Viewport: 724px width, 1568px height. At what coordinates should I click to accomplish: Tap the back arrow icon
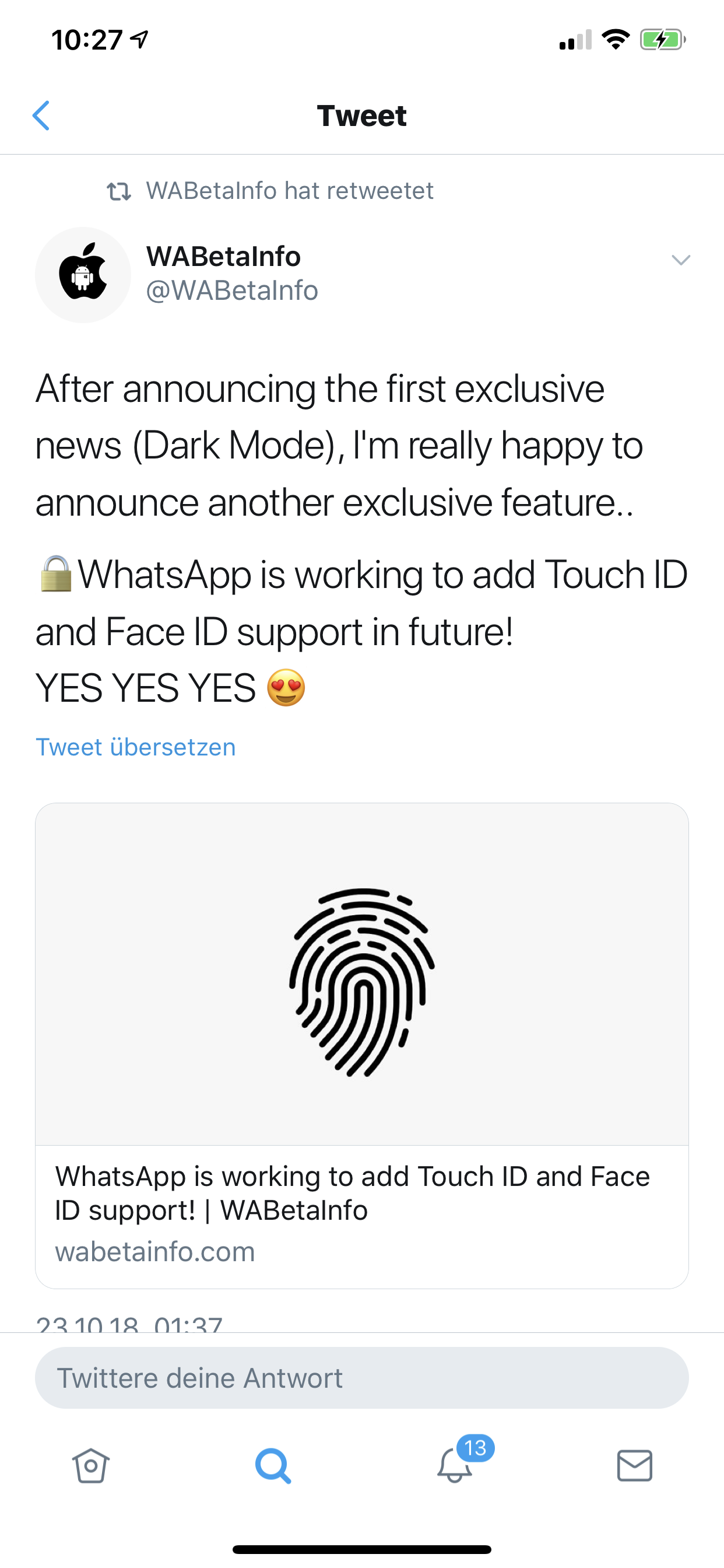coord(41,116)
